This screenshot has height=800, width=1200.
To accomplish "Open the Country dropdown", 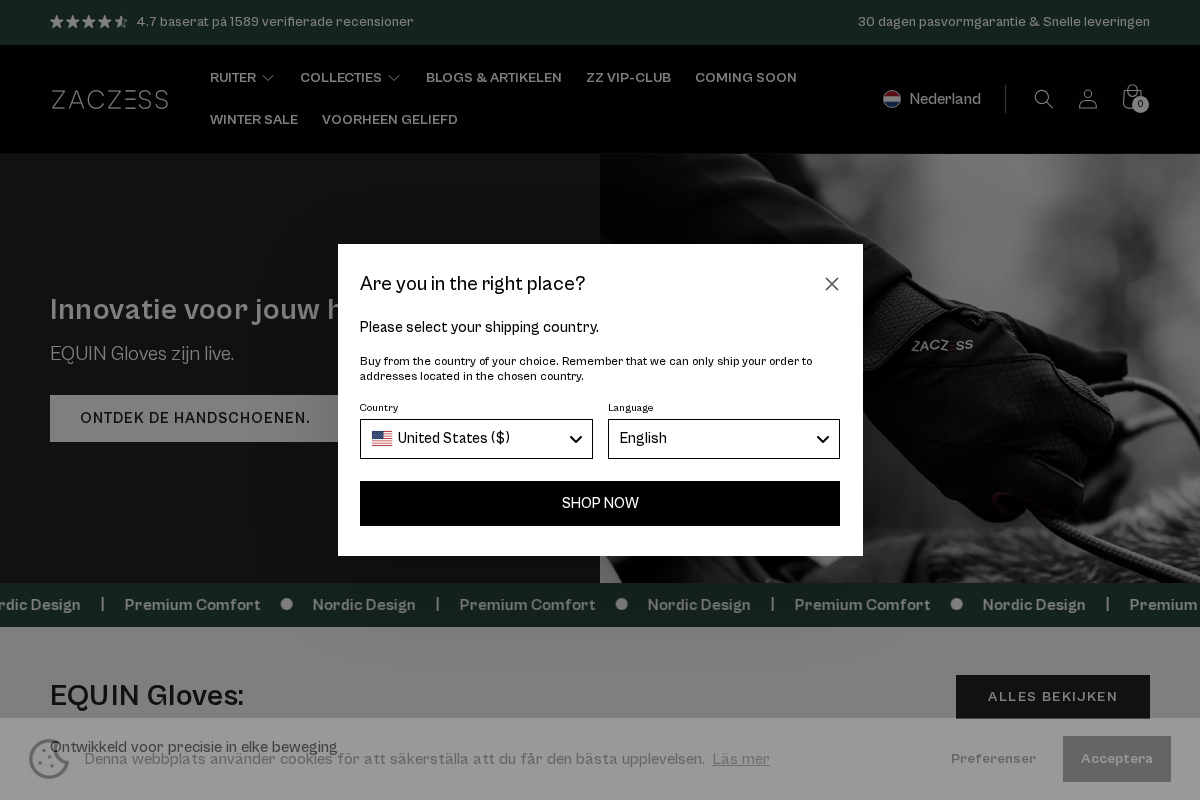I will click(476, 439).
